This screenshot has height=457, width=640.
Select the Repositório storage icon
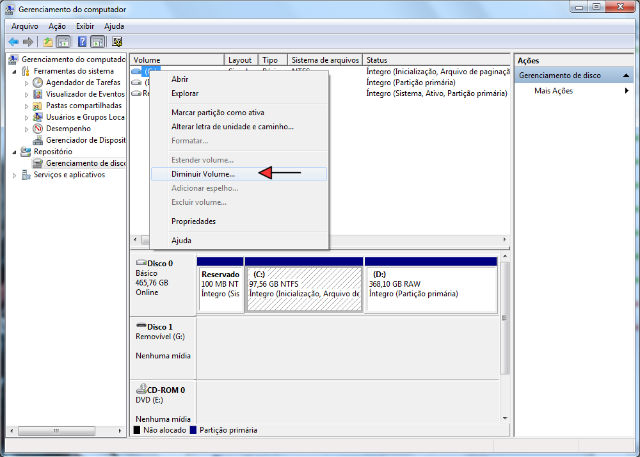tap(26, 152)
